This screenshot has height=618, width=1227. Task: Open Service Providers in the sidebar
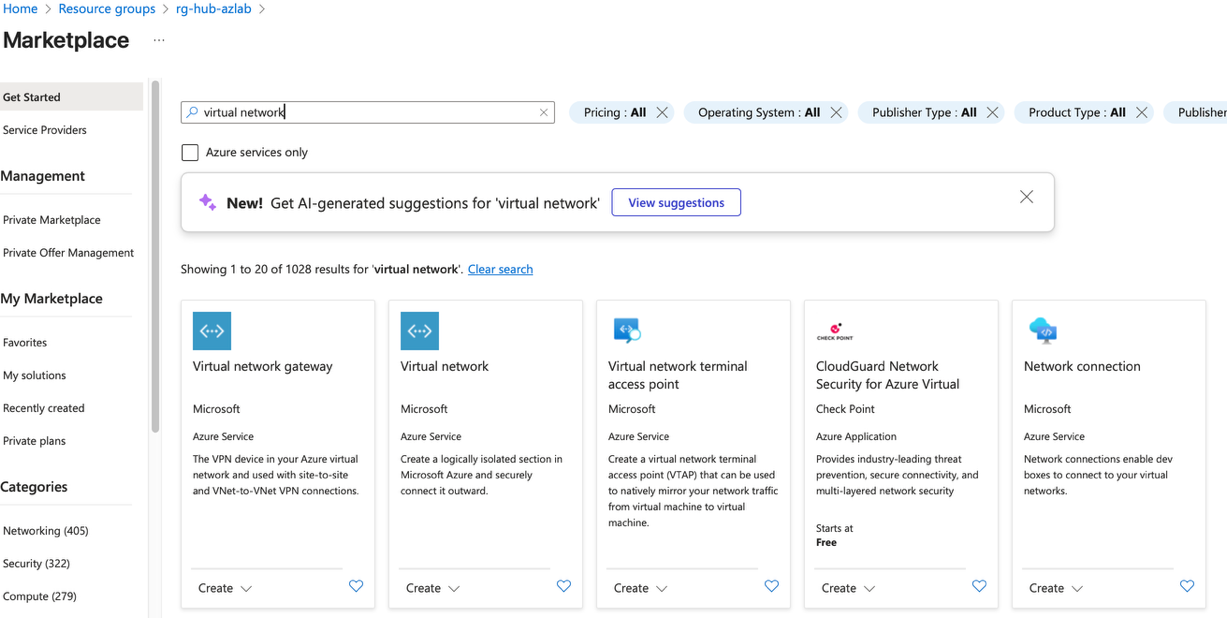[45, 130]
